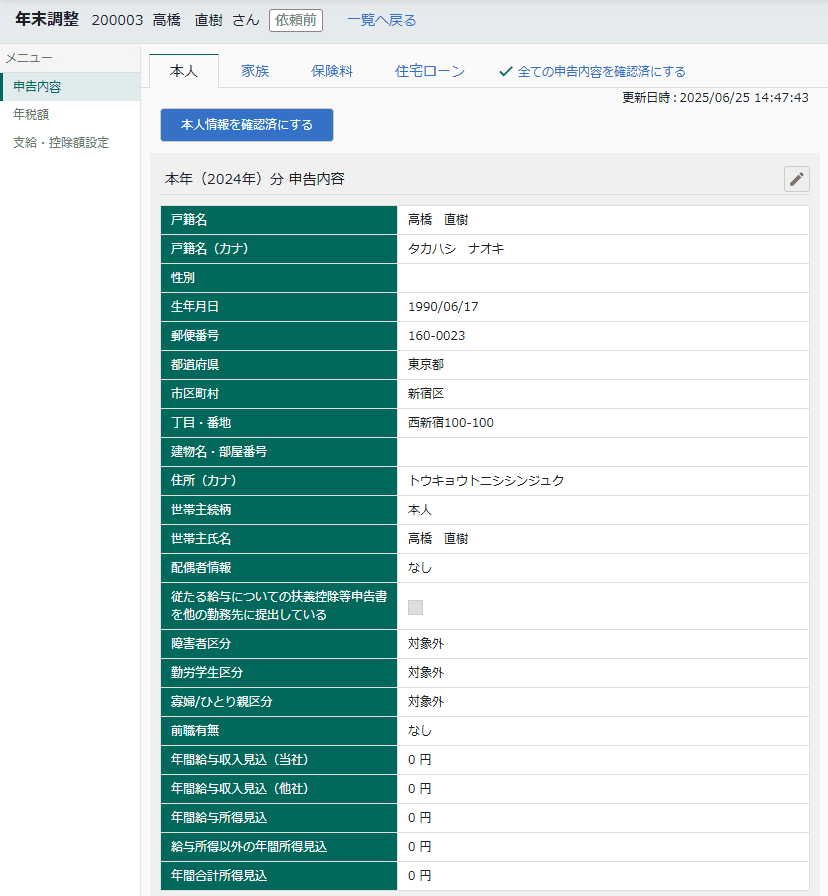Click checkmark beside 全ての申告内容を確認済にする
Image resolution: width=828 pixels, height=896 pixels.
[x=505, y=71]
